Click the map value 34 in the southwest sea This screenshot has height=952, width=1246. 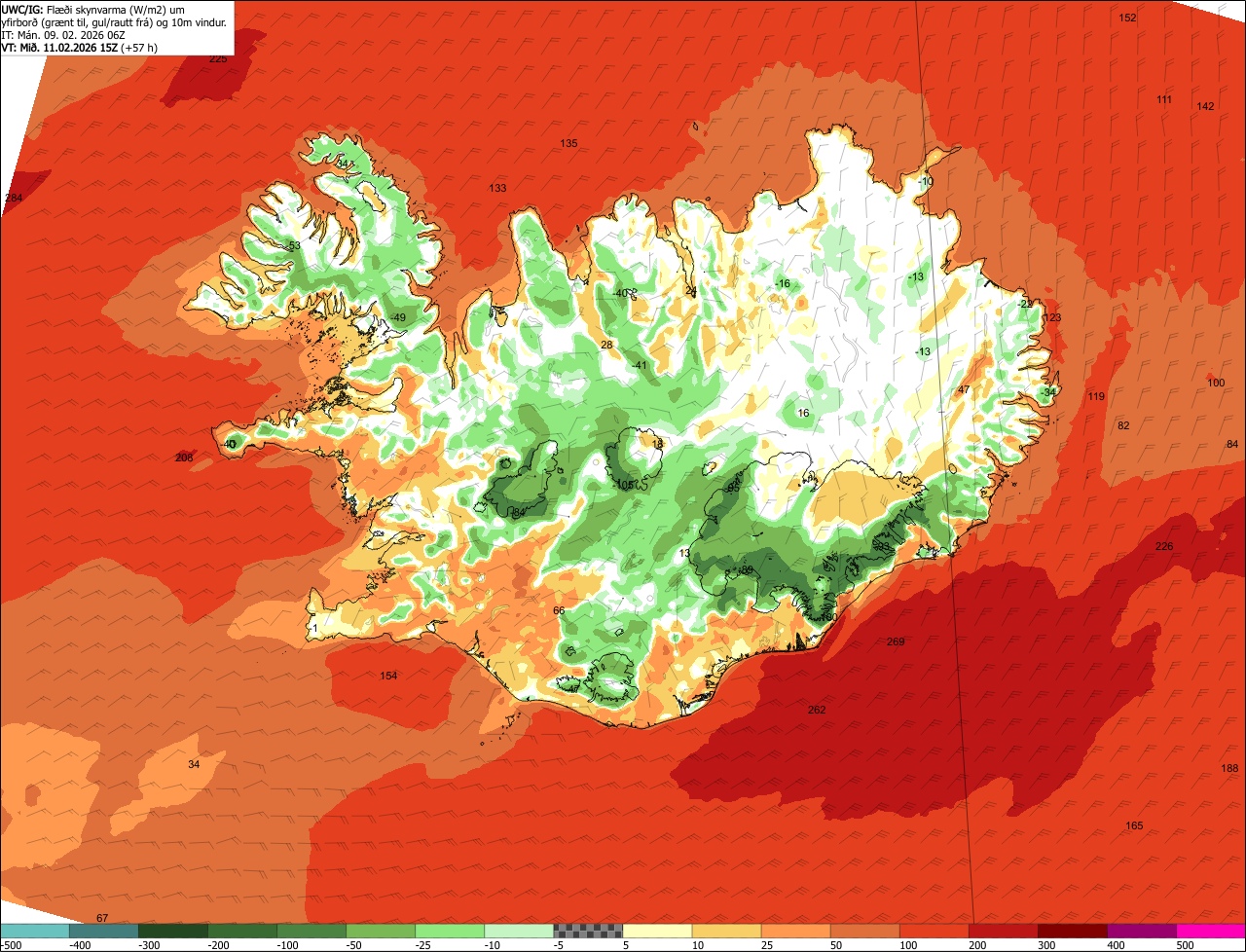click(x=194, y=764)
